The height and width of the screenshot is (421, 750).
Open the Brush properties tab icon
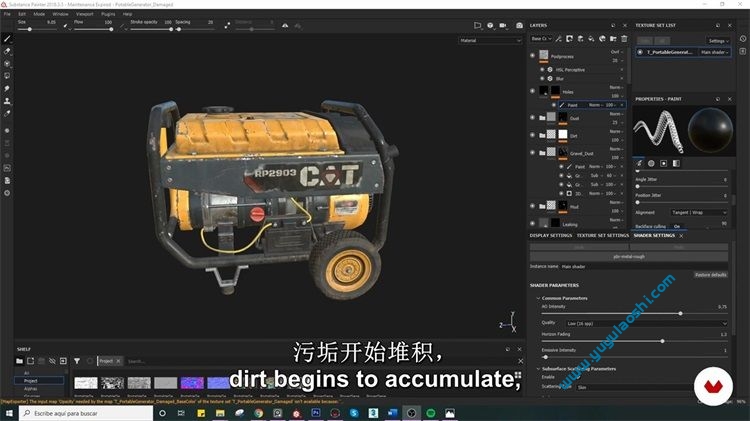coord(639,163)
